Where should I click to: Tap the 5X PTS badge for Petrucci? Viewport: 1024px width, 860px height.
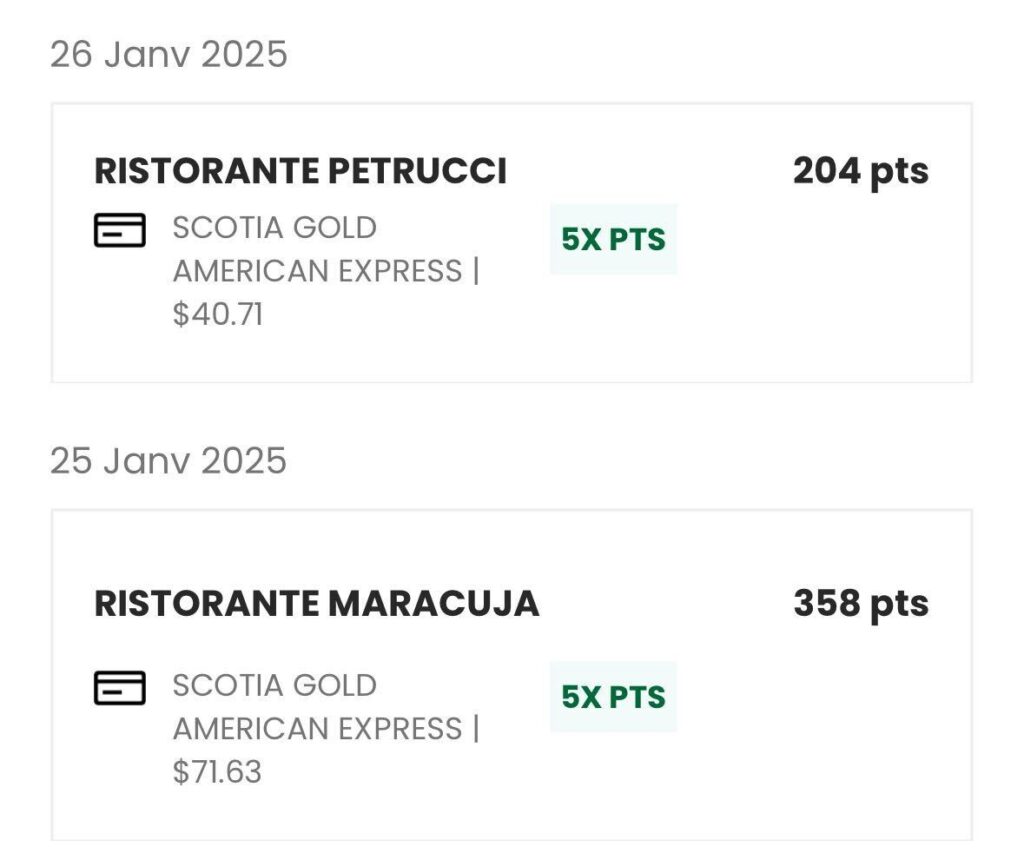tap(613, 239)
